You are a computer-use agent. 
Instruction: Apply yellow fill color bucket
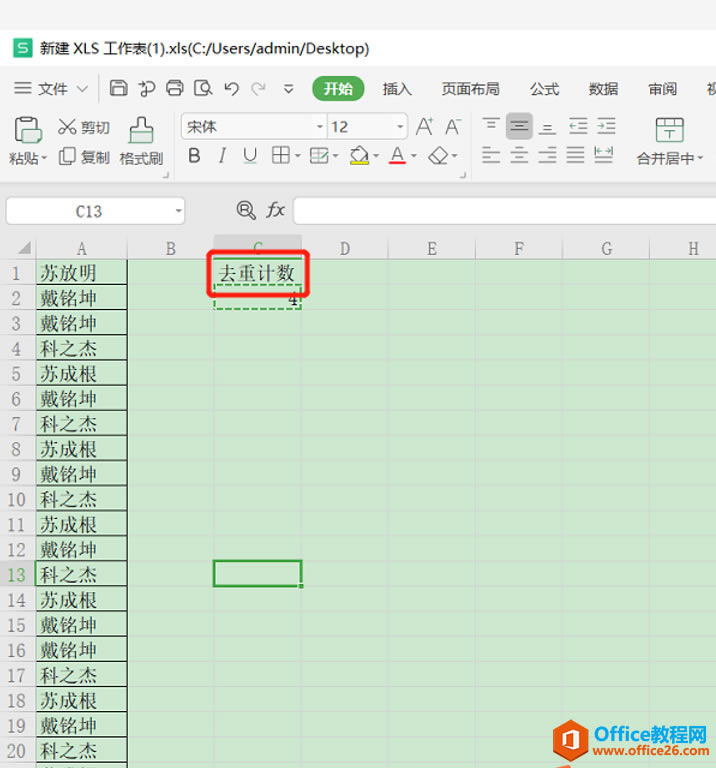(x=359, y=156)
